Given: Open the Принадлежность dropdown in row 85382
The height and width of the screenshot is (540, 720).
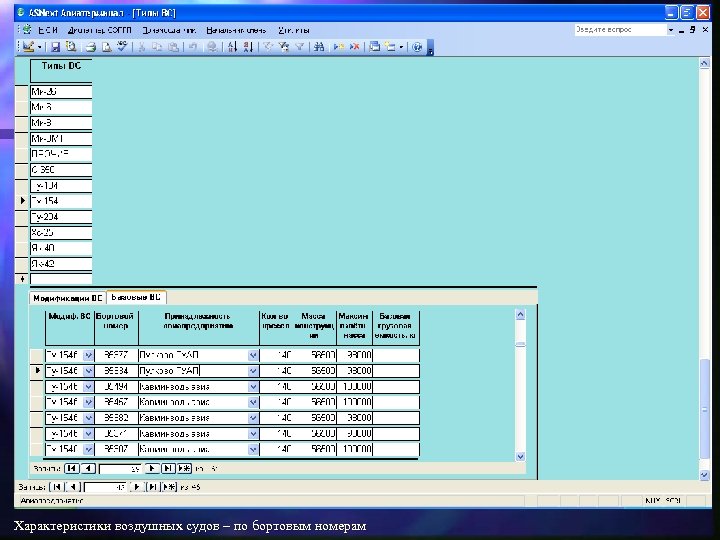Looking at the screenshot, I should coord(253,418).
